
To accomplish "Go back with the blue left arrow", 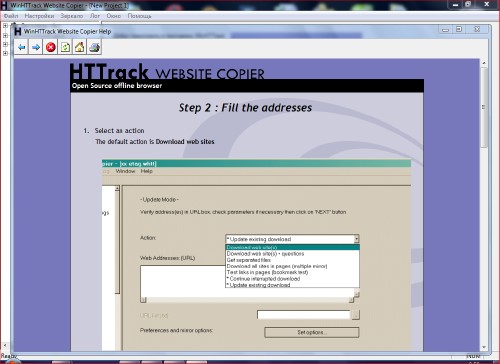I will (22, 47).
